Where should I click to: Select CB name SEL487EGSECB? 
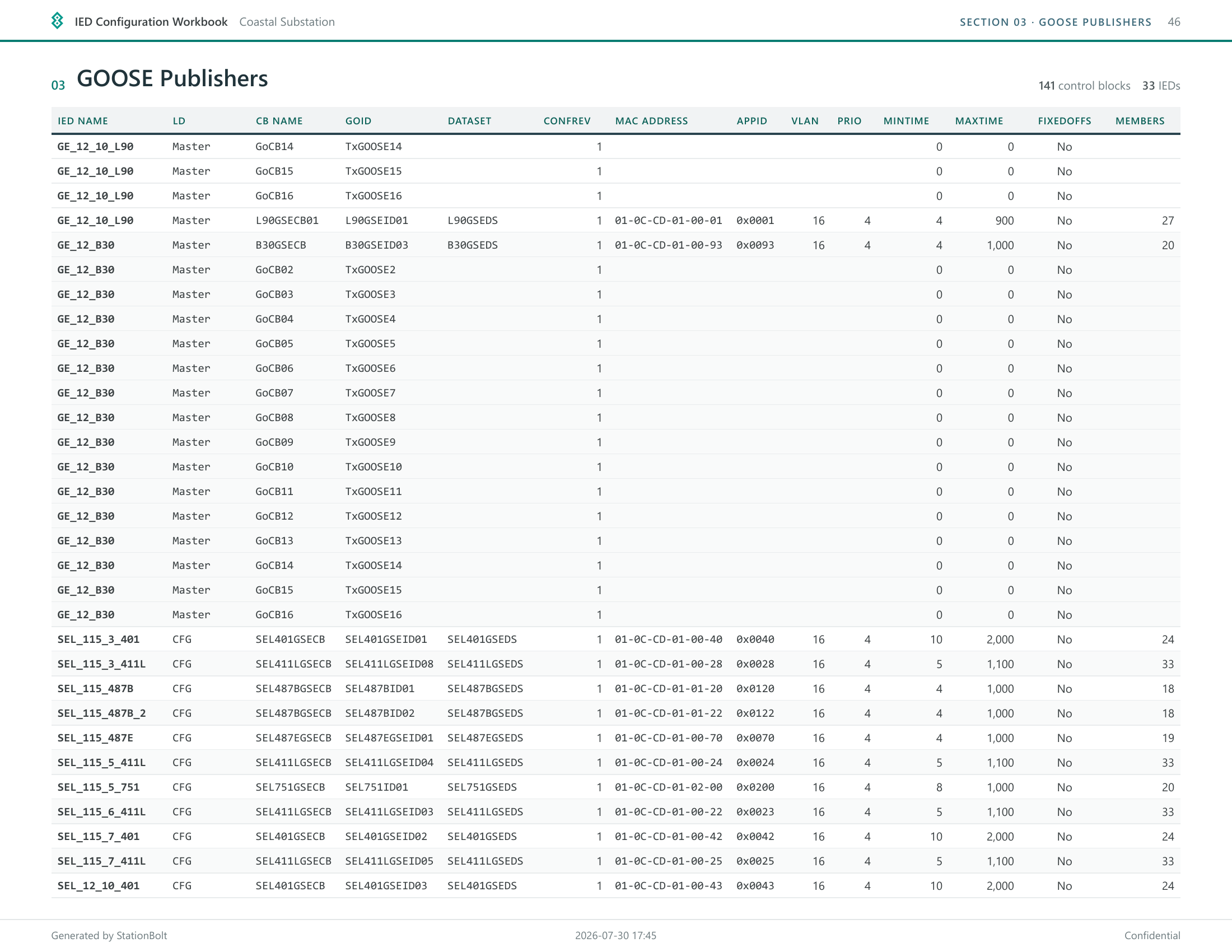(x=293, y=738)
